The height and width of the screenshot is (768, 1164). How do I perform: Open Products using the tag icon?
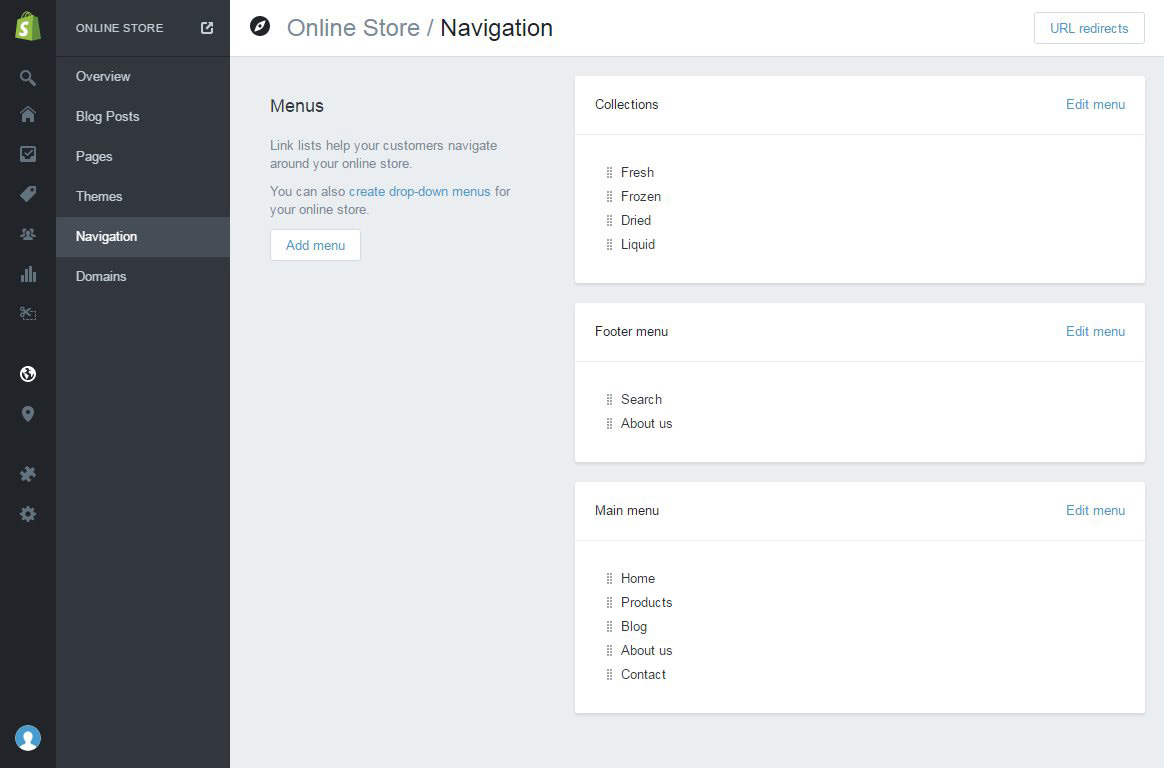pyautogui.click(x=28, y=194)
